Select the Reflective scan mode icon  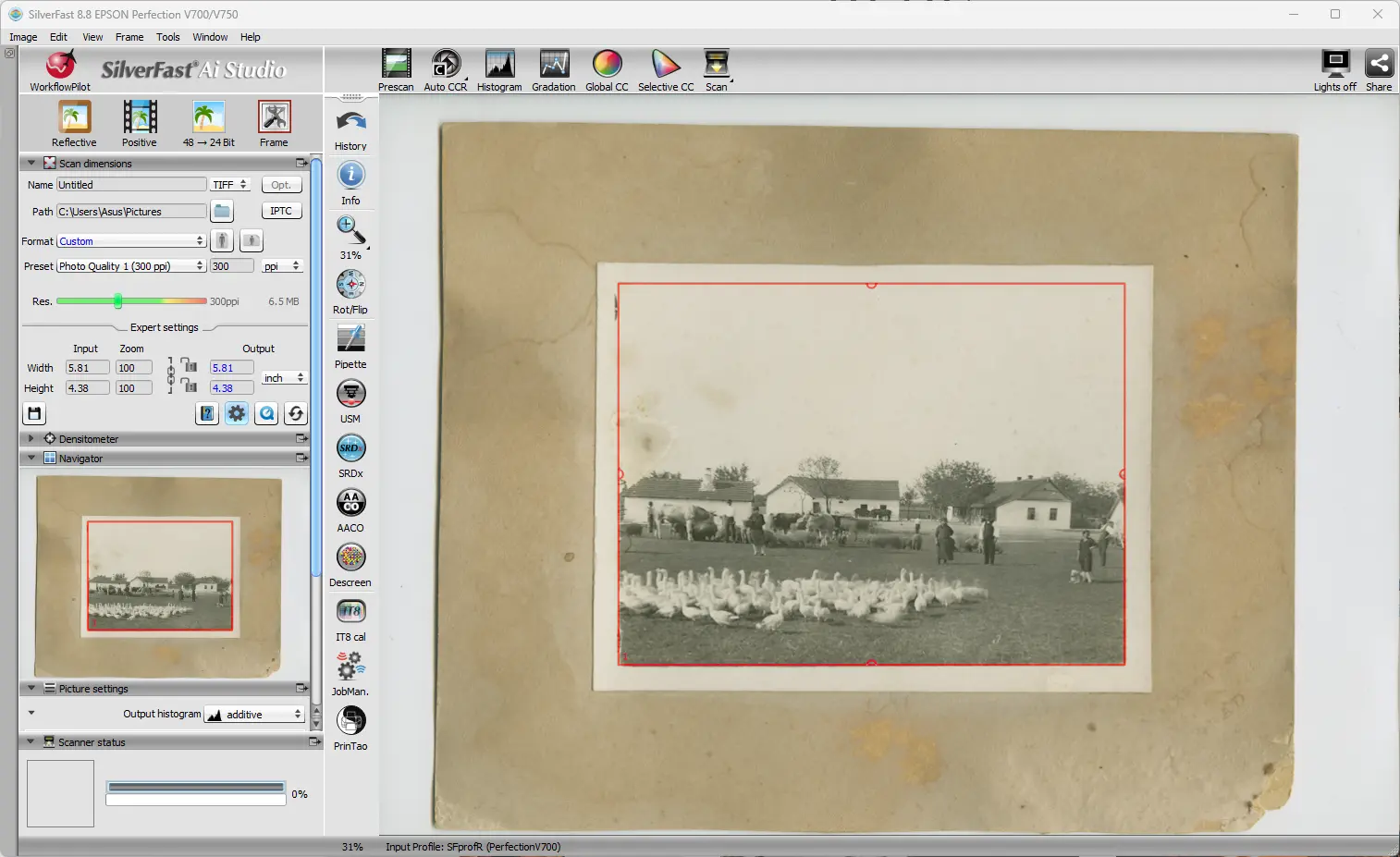coord(74,117)
